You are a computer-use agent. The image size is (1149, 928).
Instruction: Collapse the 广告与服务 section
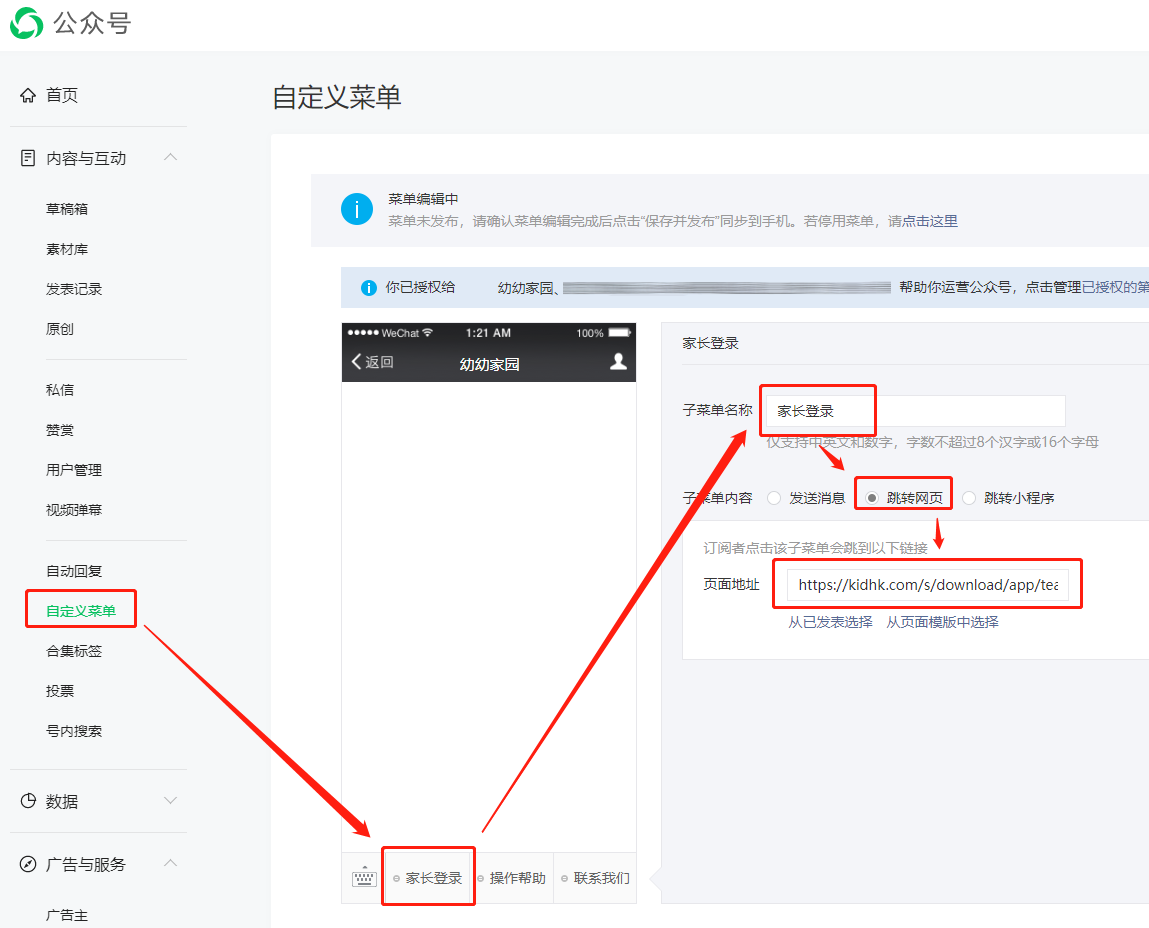tap(171, 863)
